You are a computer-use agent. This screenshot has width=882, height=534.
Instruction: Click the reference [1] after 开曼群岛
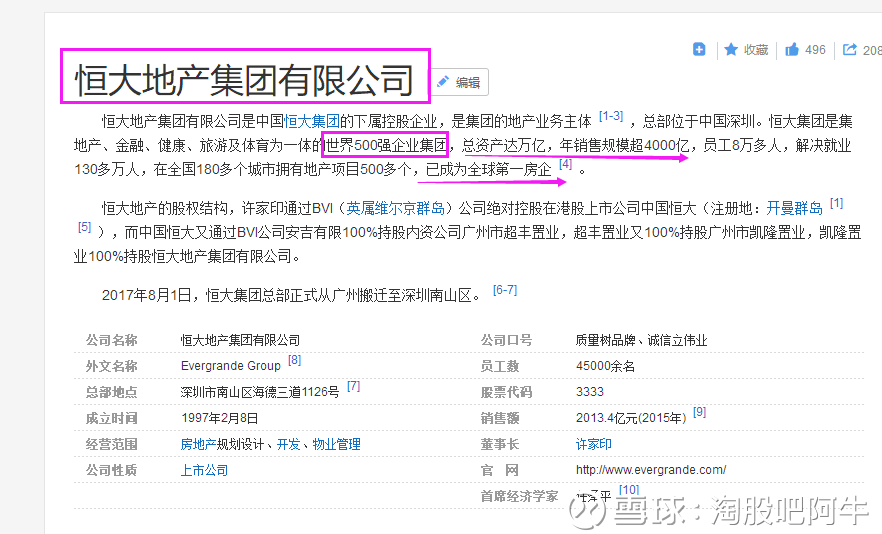pyautogui.click(x=836, y=203)
